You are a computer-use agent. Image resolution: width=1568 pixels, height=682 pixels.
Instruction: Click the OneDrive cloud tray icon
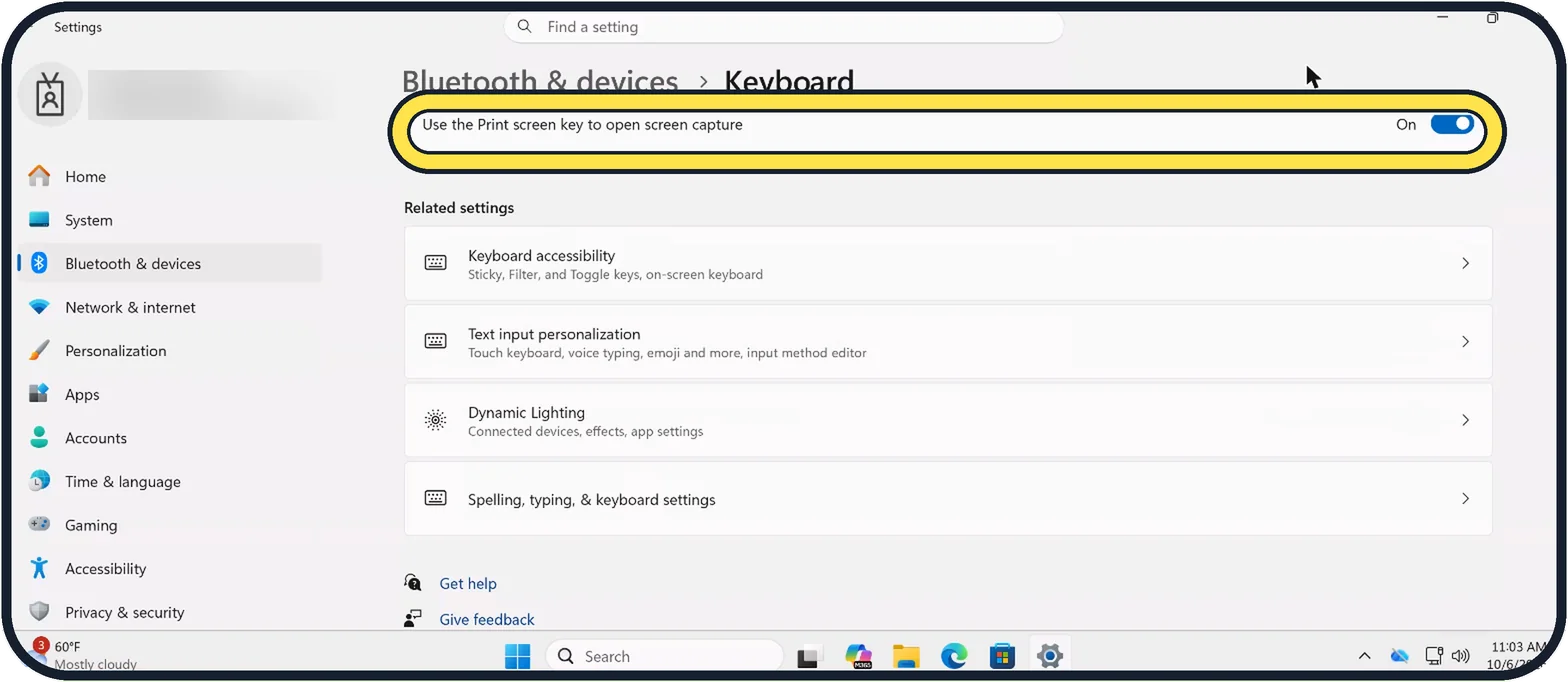[x=1399, y=656]
